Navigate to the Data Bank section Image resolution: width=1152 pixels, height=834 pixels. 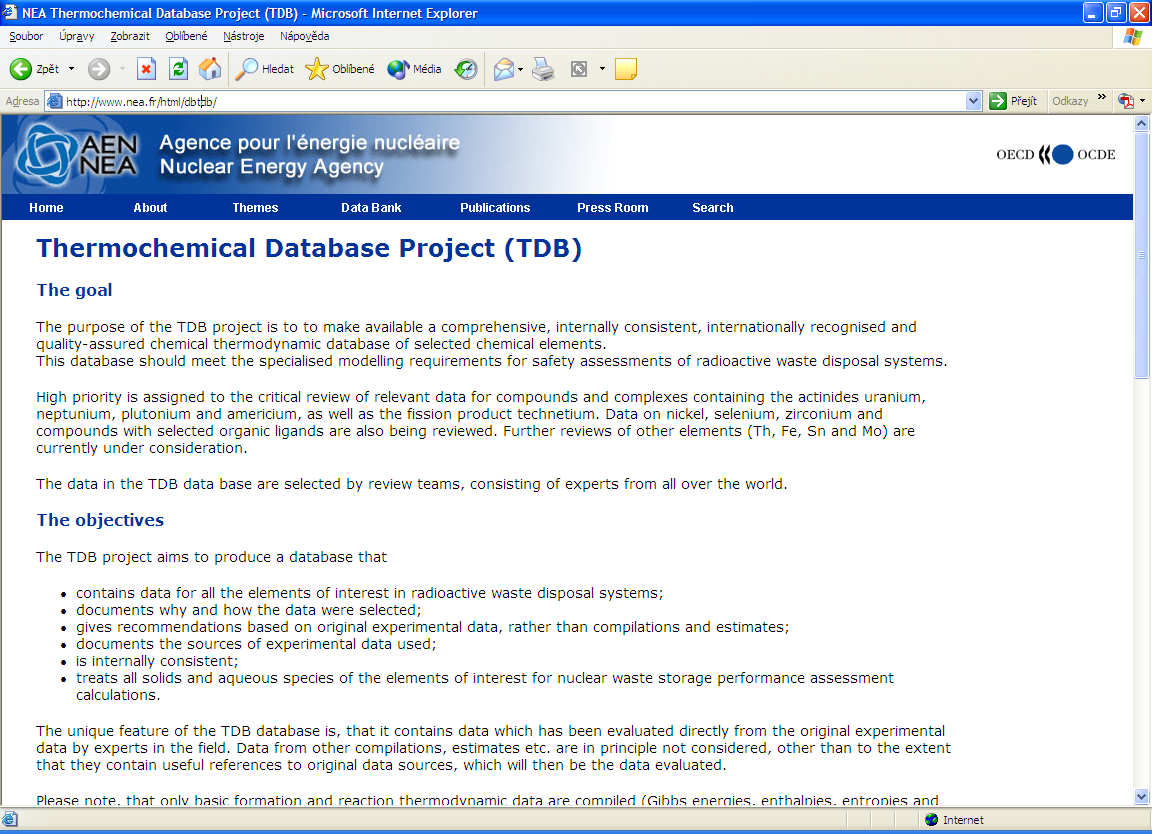click(x=371, y=208)
